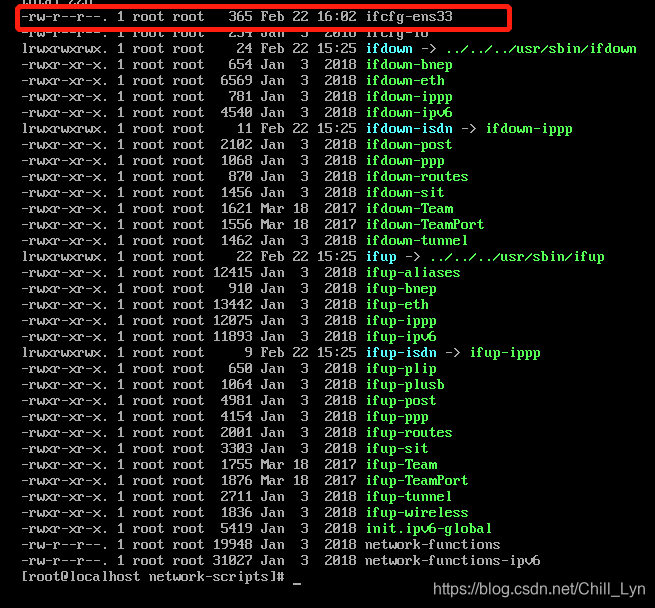
Task: Select the ifup-plusb file name
Action: pos(405,384)
